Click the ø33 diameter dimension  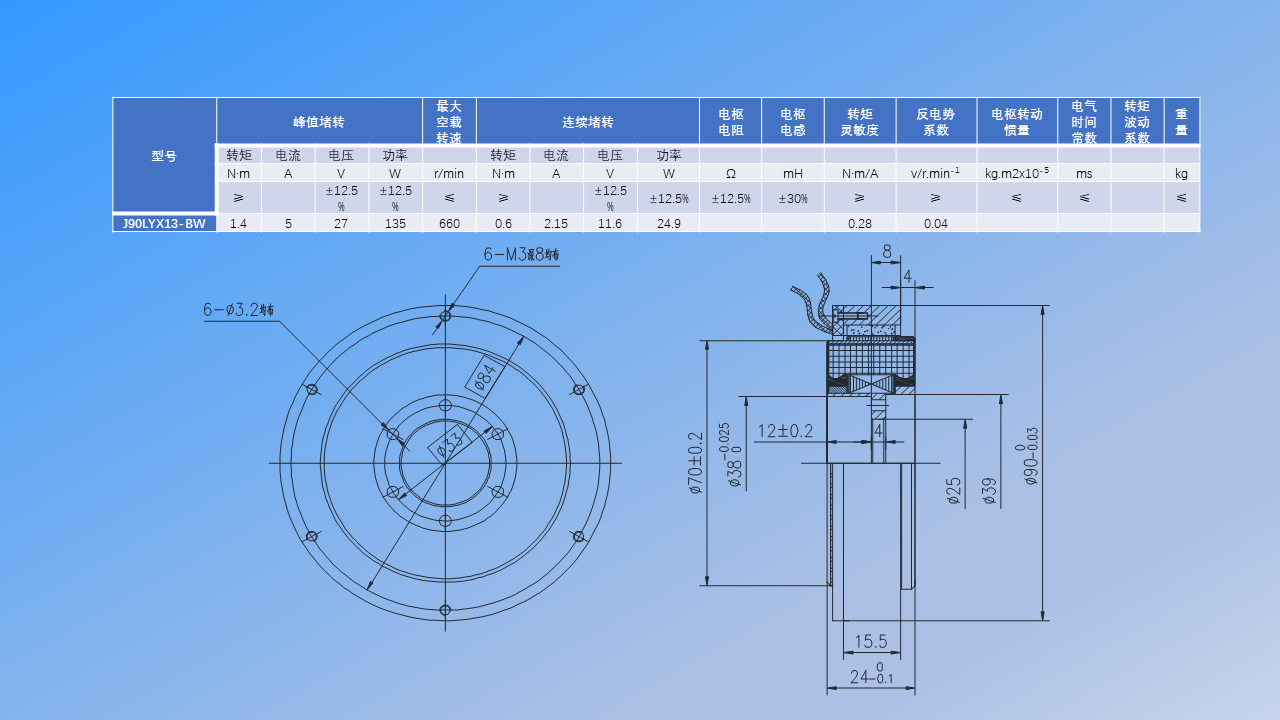[x=449, y=444]
